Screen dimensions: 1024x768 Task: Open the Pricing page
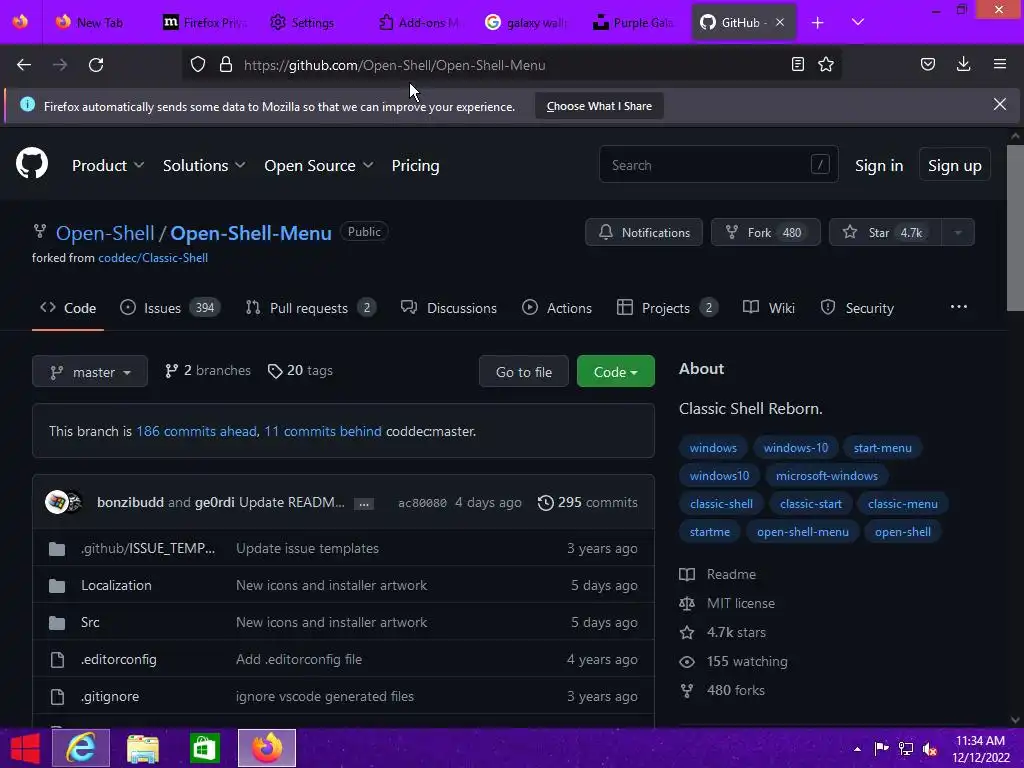[x=415, y=166]
